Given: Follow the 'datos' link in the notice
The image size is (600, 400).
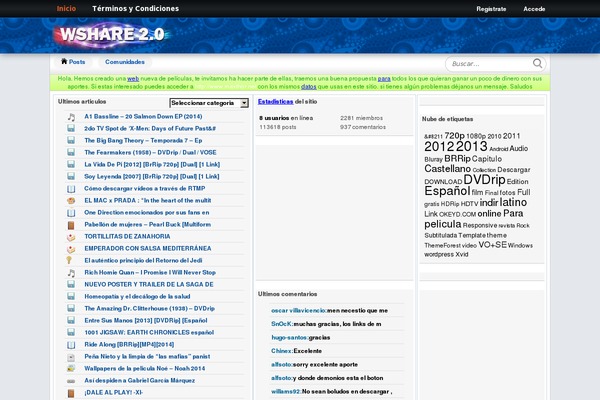Looking at the screenshot, I should coord(308,87).
